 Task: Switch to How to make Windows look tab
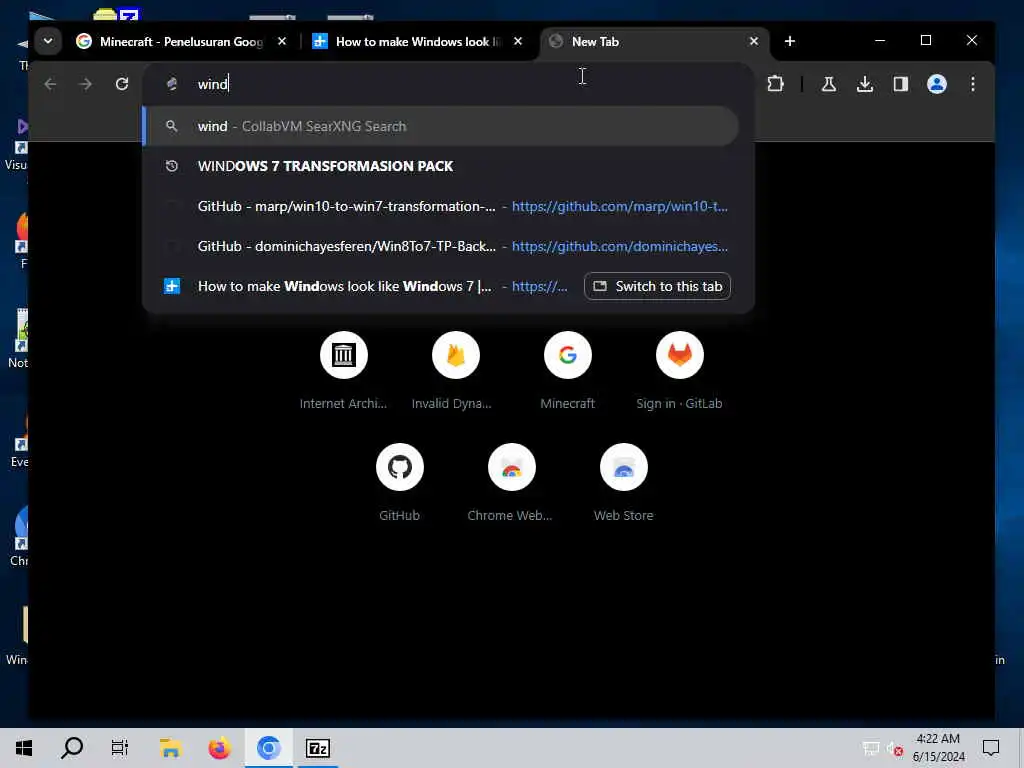(x=417, y=42)
